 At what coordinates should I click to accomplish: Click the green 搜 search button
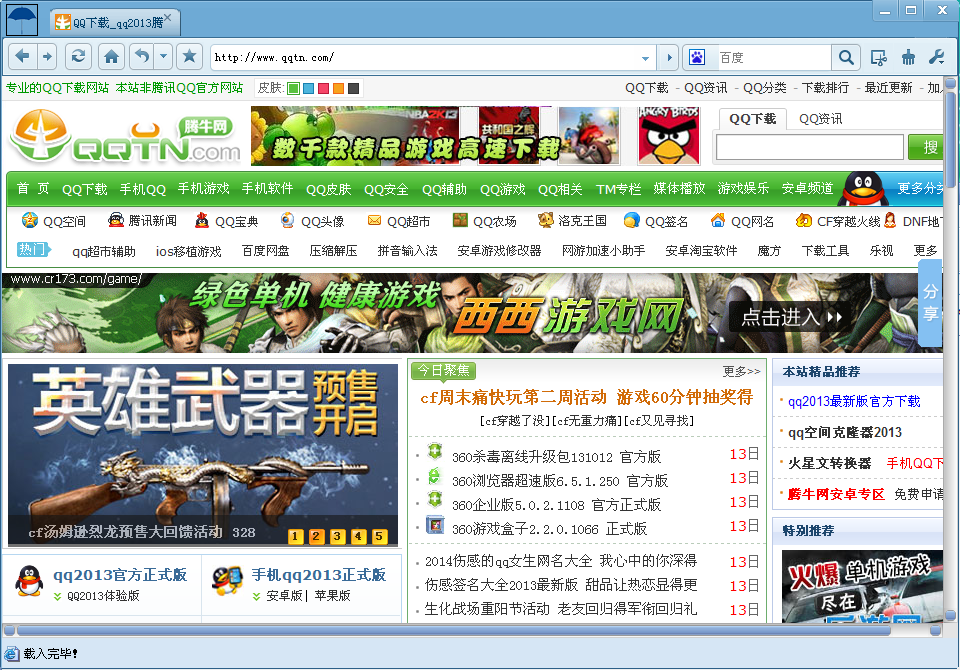926,147
